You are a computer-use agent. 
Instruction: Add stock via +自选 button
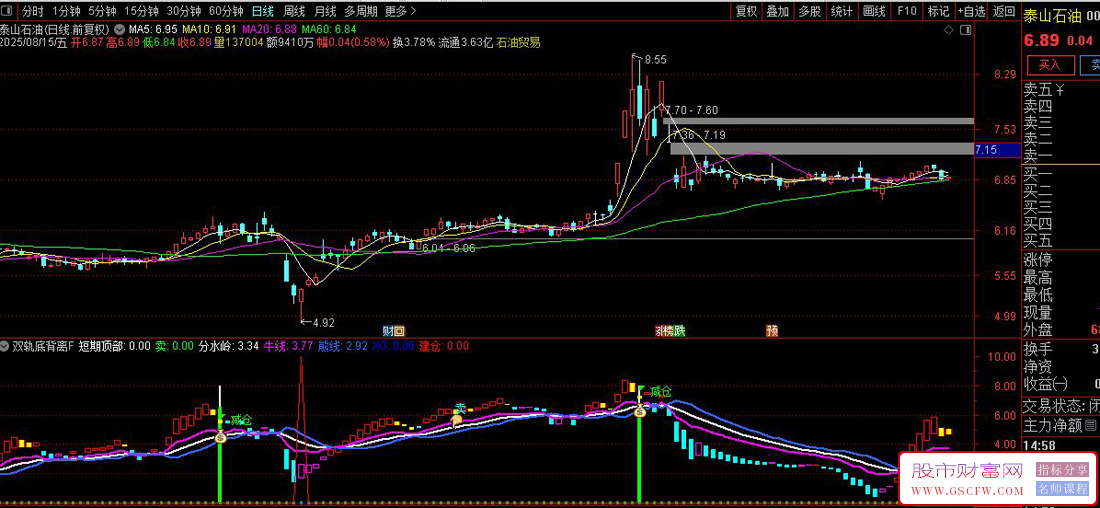972,11
